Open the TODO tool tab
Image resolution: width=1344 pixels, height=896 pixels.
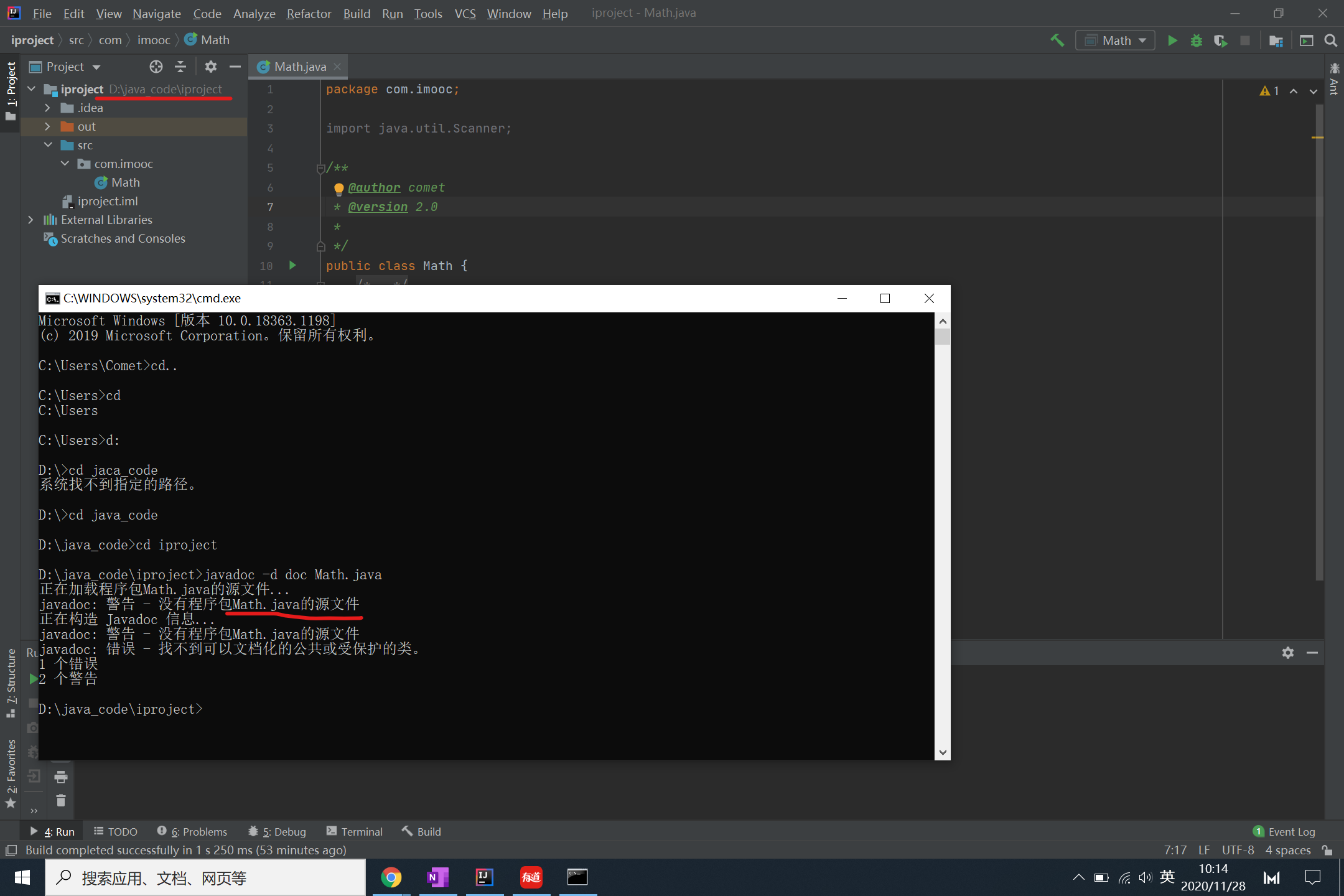116,832
